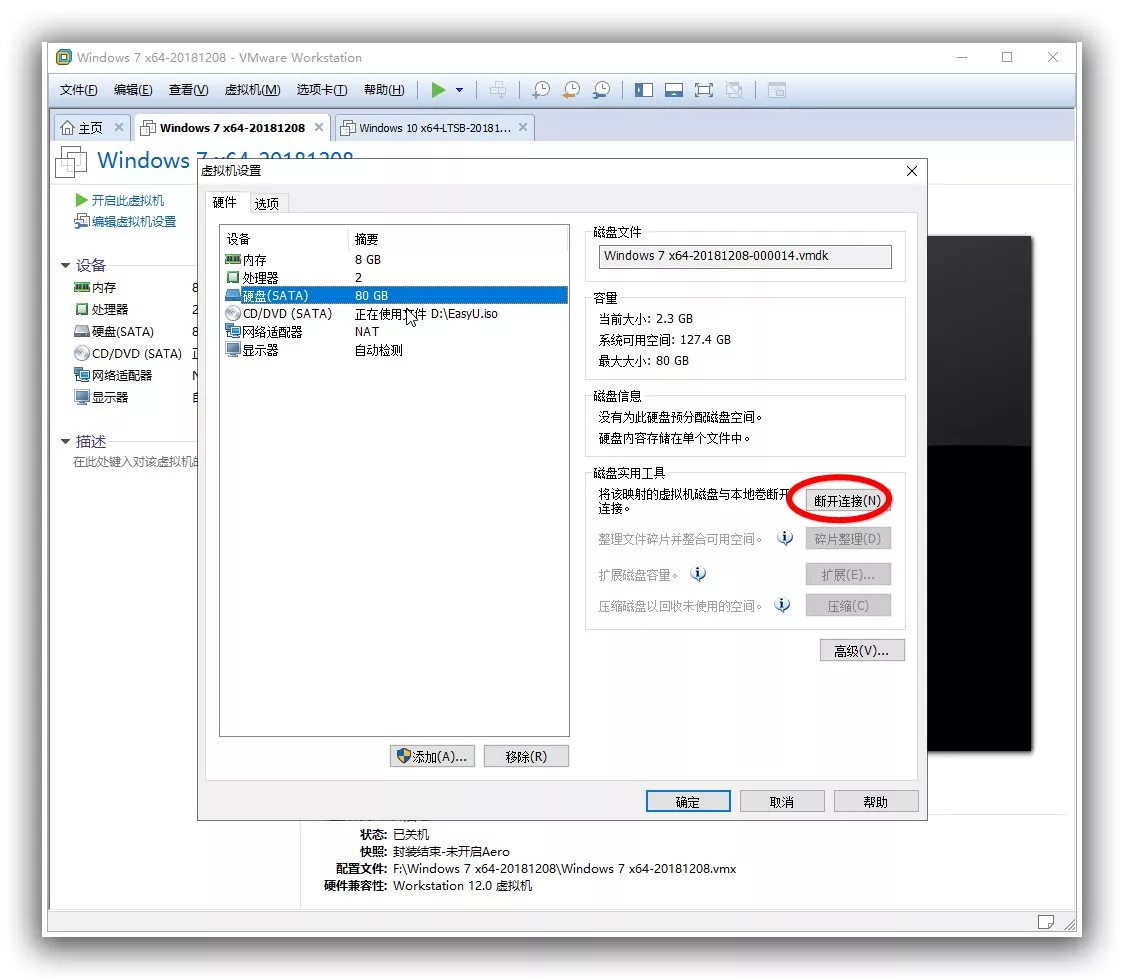Screen dimensions: 1124x979
Task: Click the message log icon in status bar
Action: point(1046,922)
